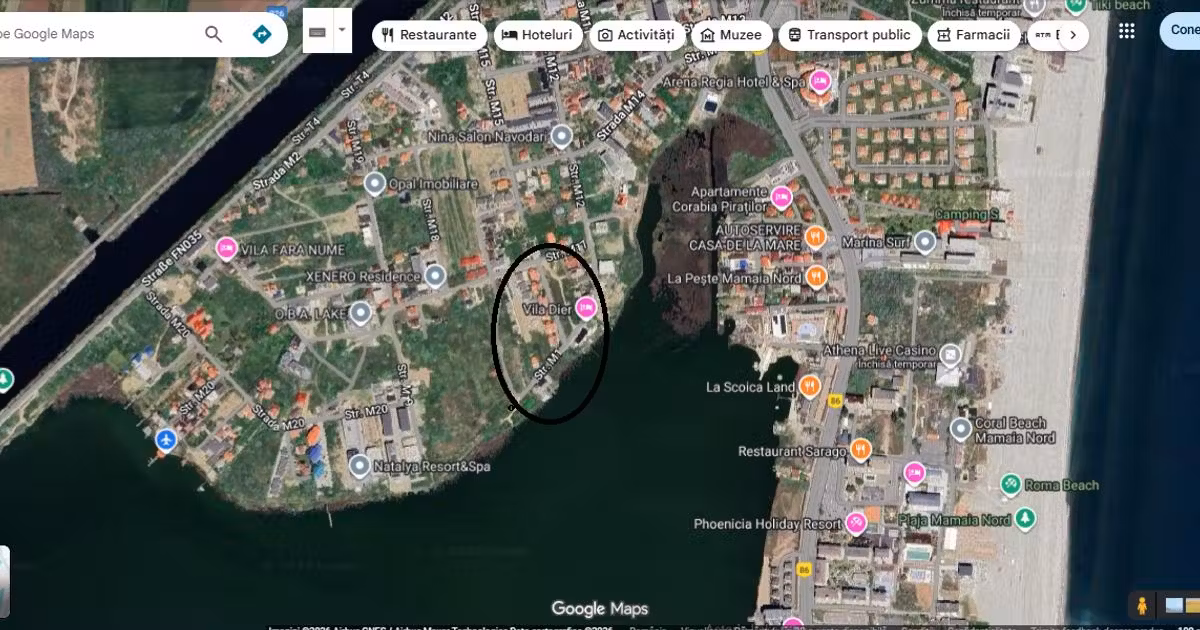Select the Farmacii category chip

pyautogui.click(x=973, y=35)
